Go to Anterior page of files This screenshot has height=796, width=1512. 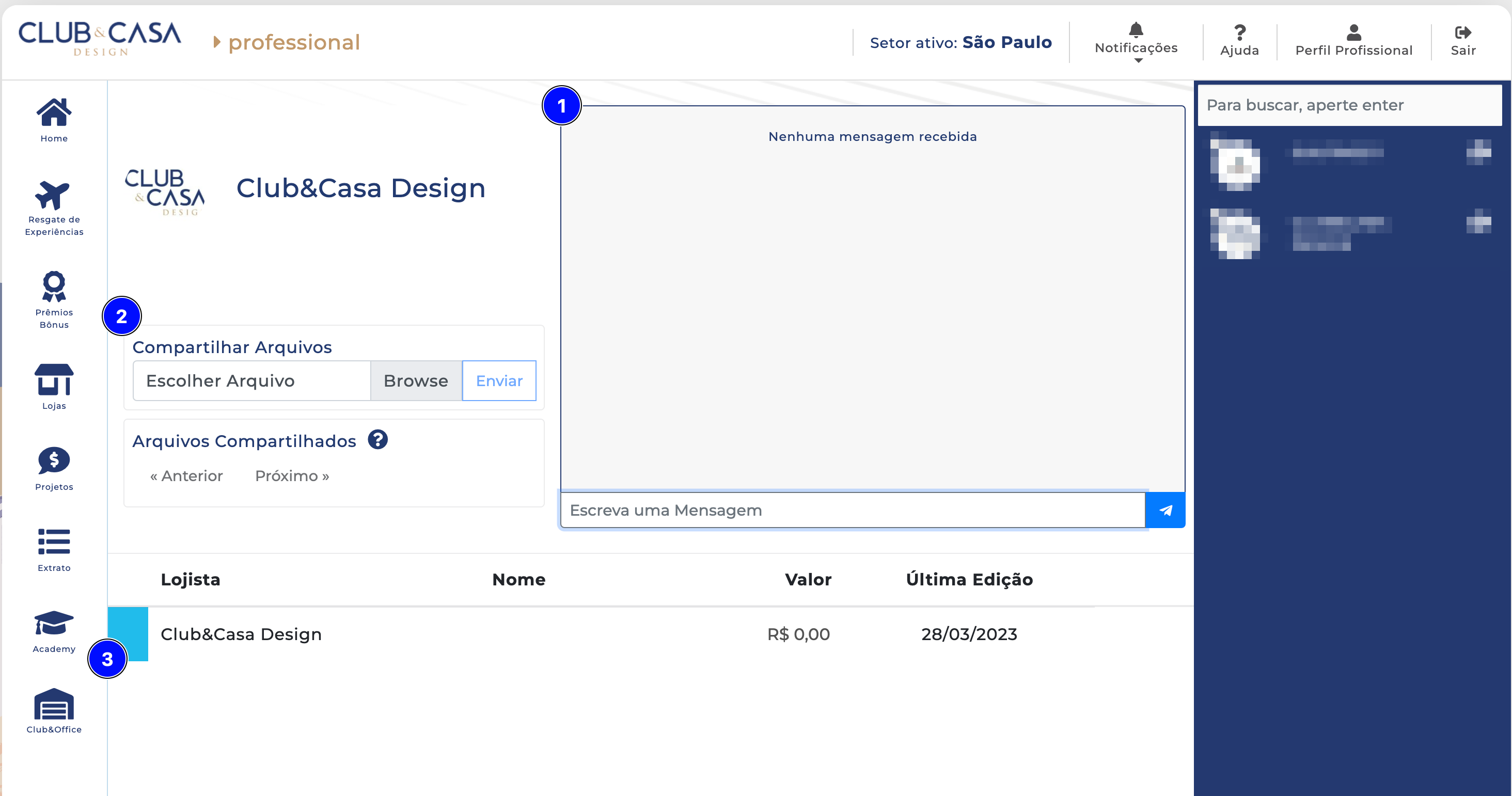pyautogui.click(x=186, y=476)
